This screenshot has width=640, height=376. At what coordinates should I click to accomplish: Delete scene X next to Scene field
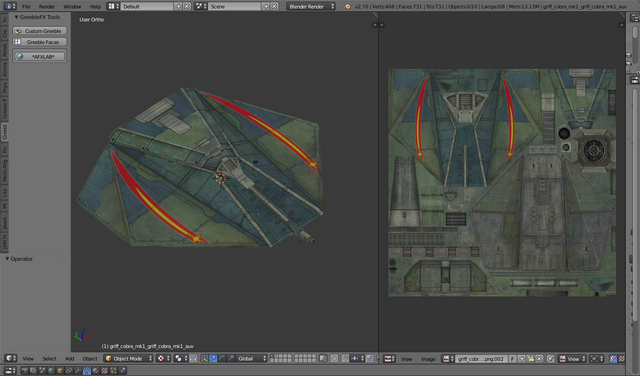tap(274, 7)
